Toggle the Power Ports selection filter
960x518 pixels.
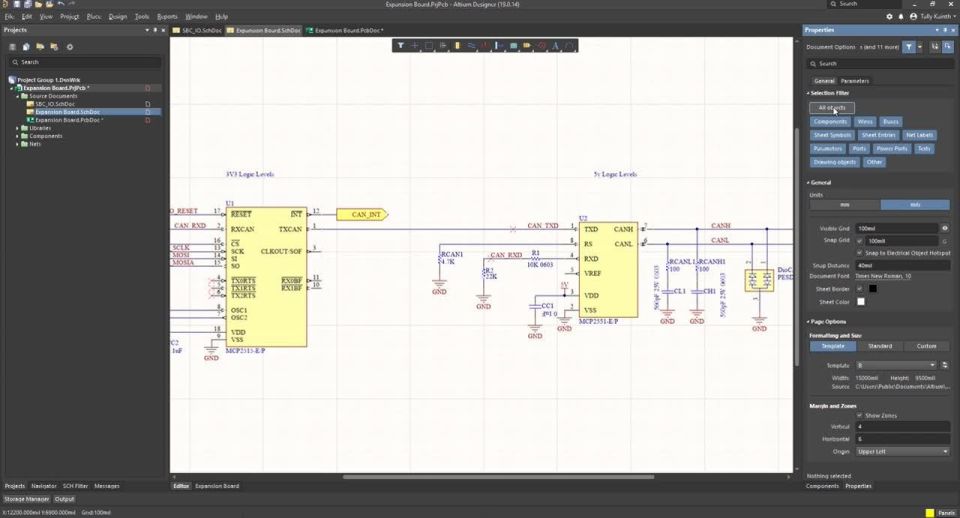[x=891, y=148]
